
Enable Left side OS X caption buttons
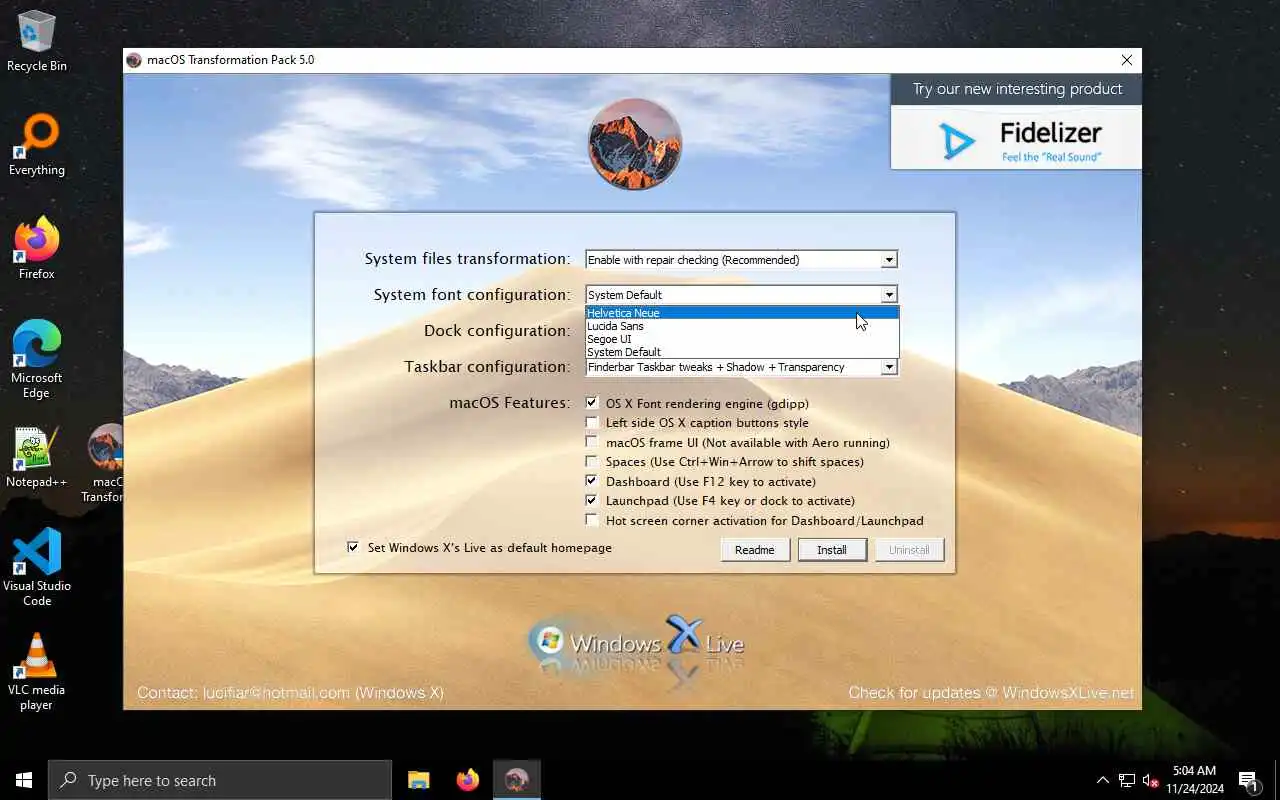tap(592, 422)
